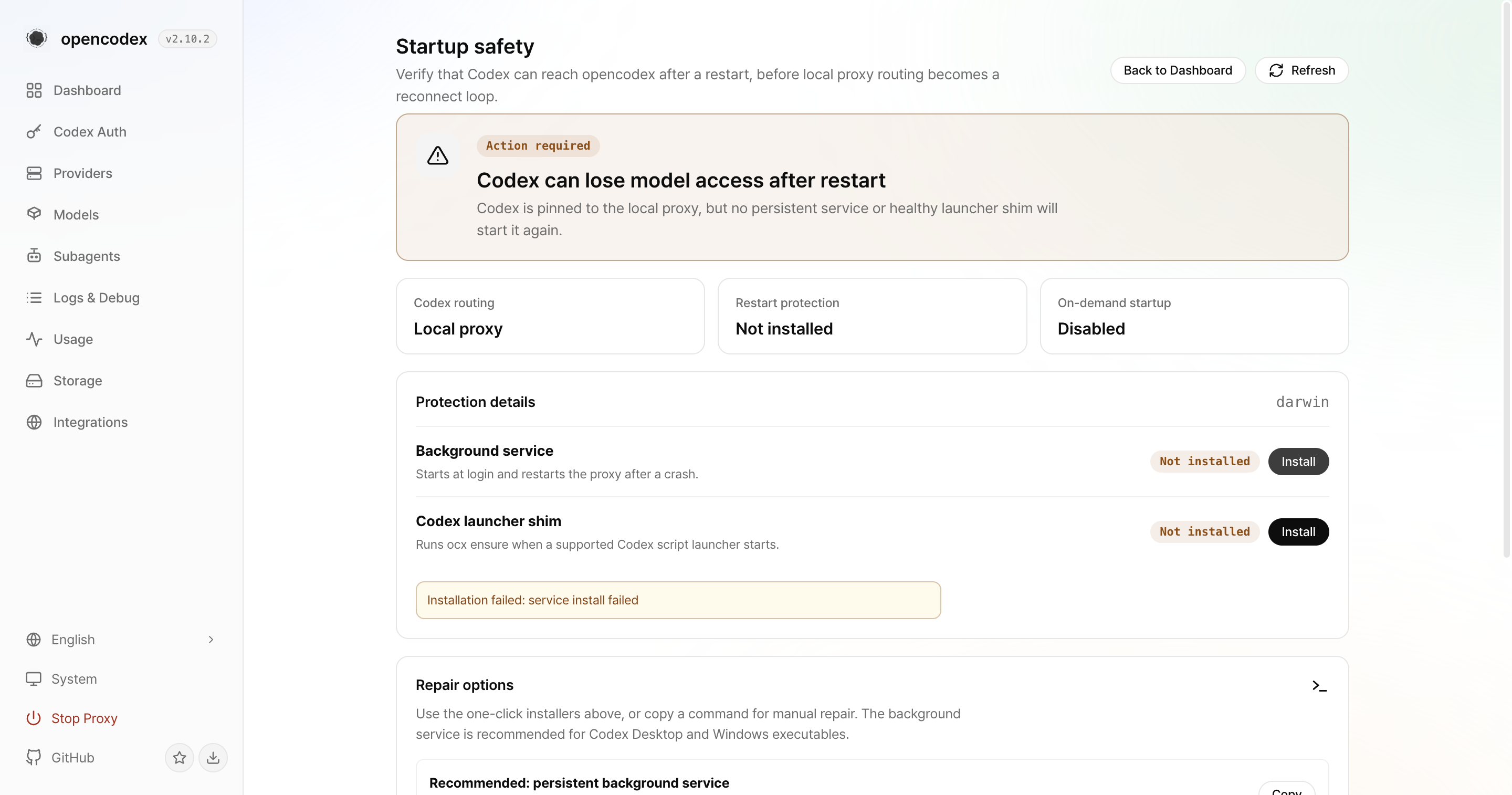The width and height of the screenshot is (1512, 795).
Task: Expand the English language chevron
Action: 211,640
